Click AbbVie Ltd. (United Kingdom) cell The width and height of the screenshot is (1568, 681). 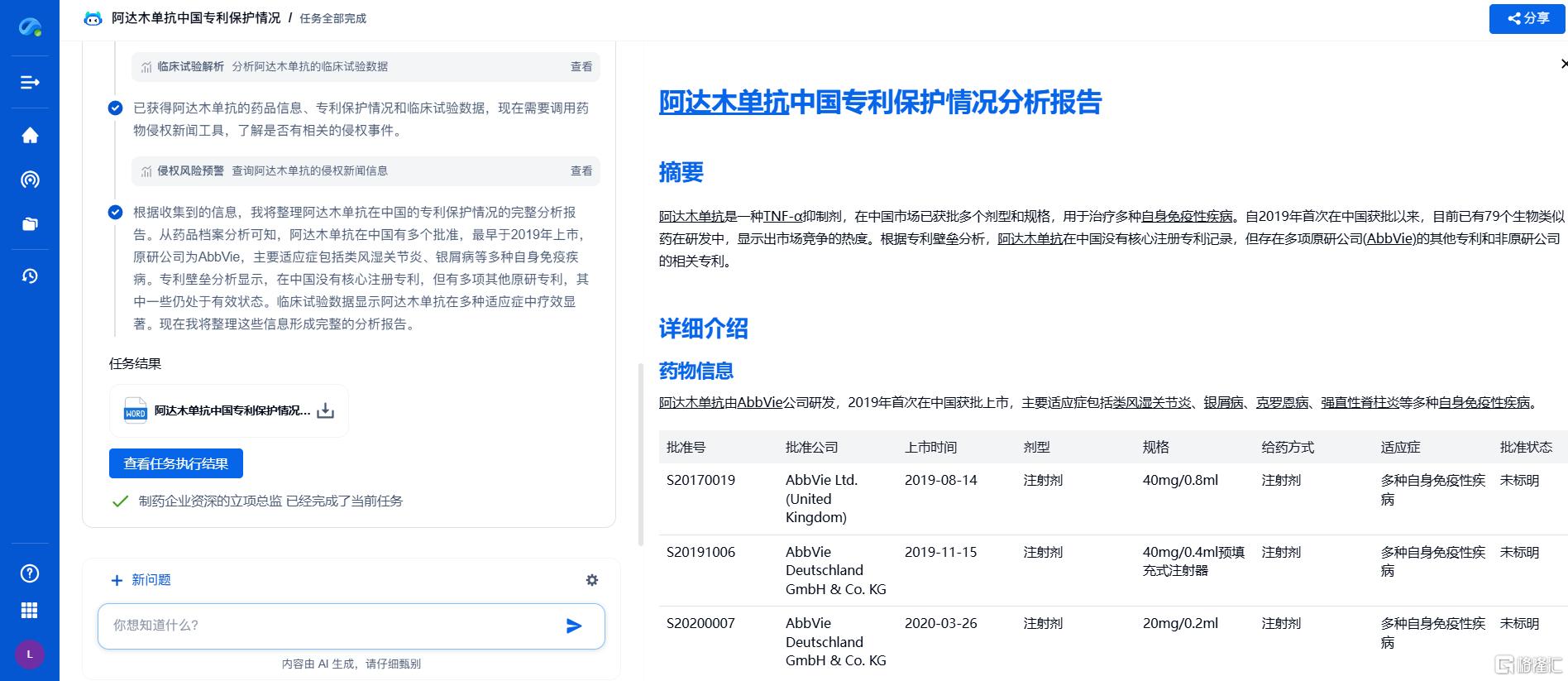click(x=822, y=499)
